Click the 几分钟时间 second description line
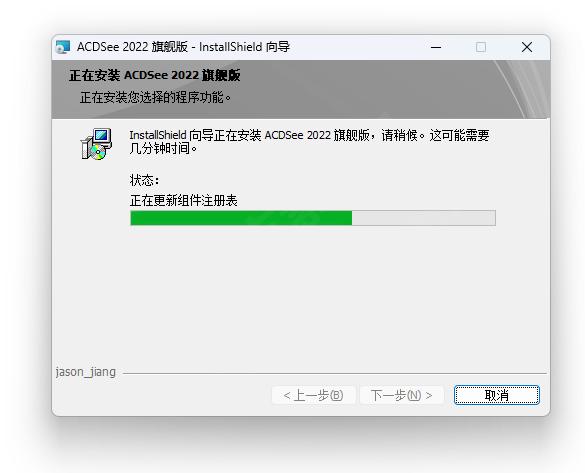Viewport: 585px width, 473px height. pyautogui.click(x=163, y=148)
